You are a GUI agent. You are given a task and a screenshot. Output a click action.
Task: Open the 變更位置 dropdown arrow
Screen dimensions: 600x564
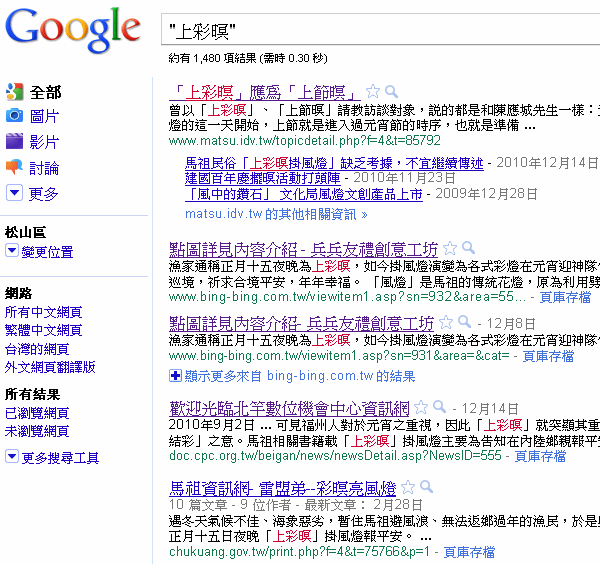(x=12, y=251)
